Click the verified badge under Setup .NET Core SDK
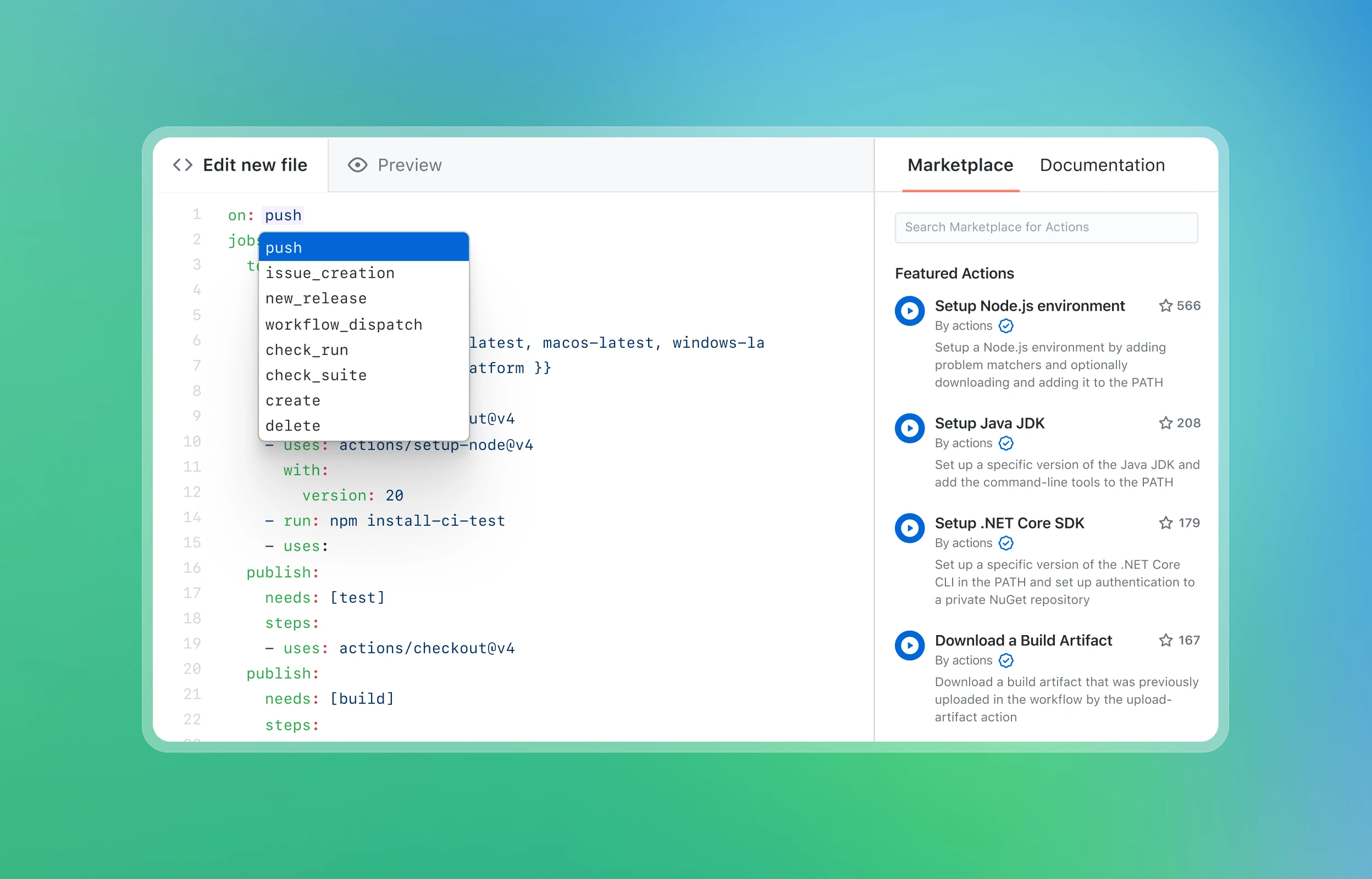1372x879 pixels. [x=1005, y=543]
